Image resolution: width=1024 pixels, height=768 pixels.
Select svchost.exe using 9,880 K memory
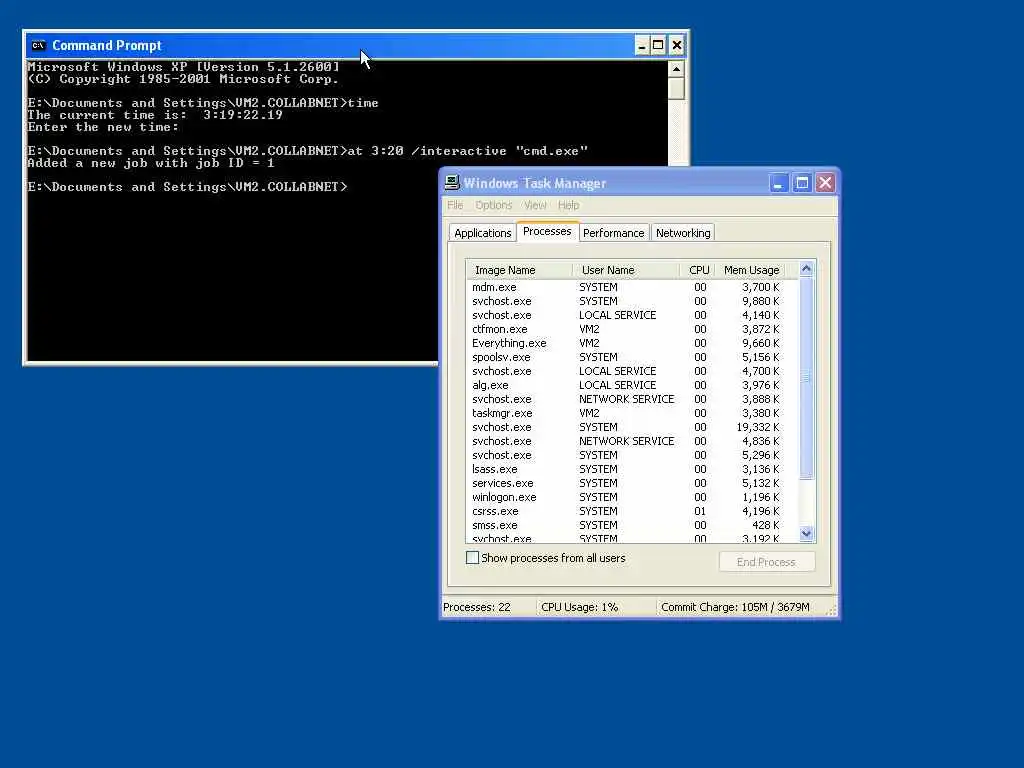[632, 301]
